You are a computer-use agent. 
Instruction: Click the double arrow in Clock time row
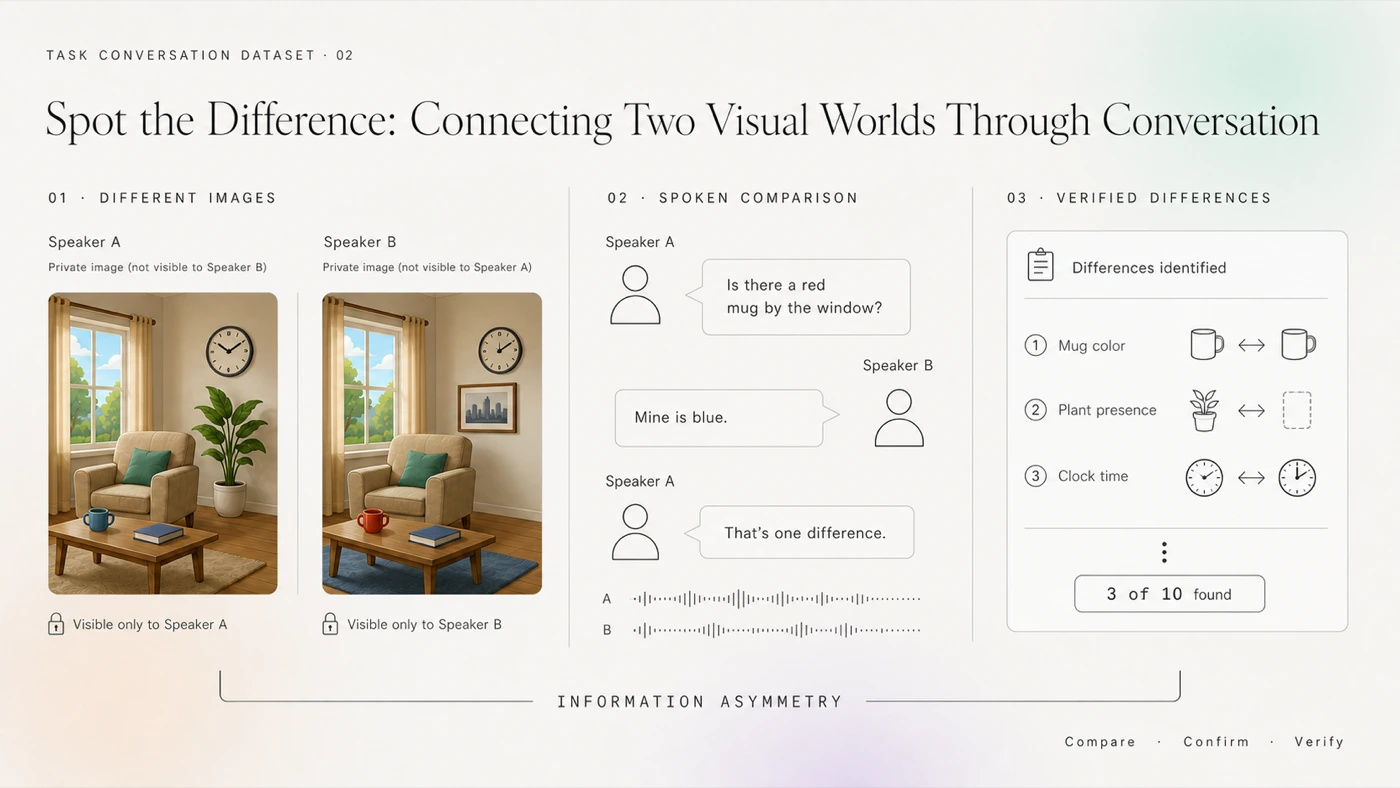[x=1251, y=477]
